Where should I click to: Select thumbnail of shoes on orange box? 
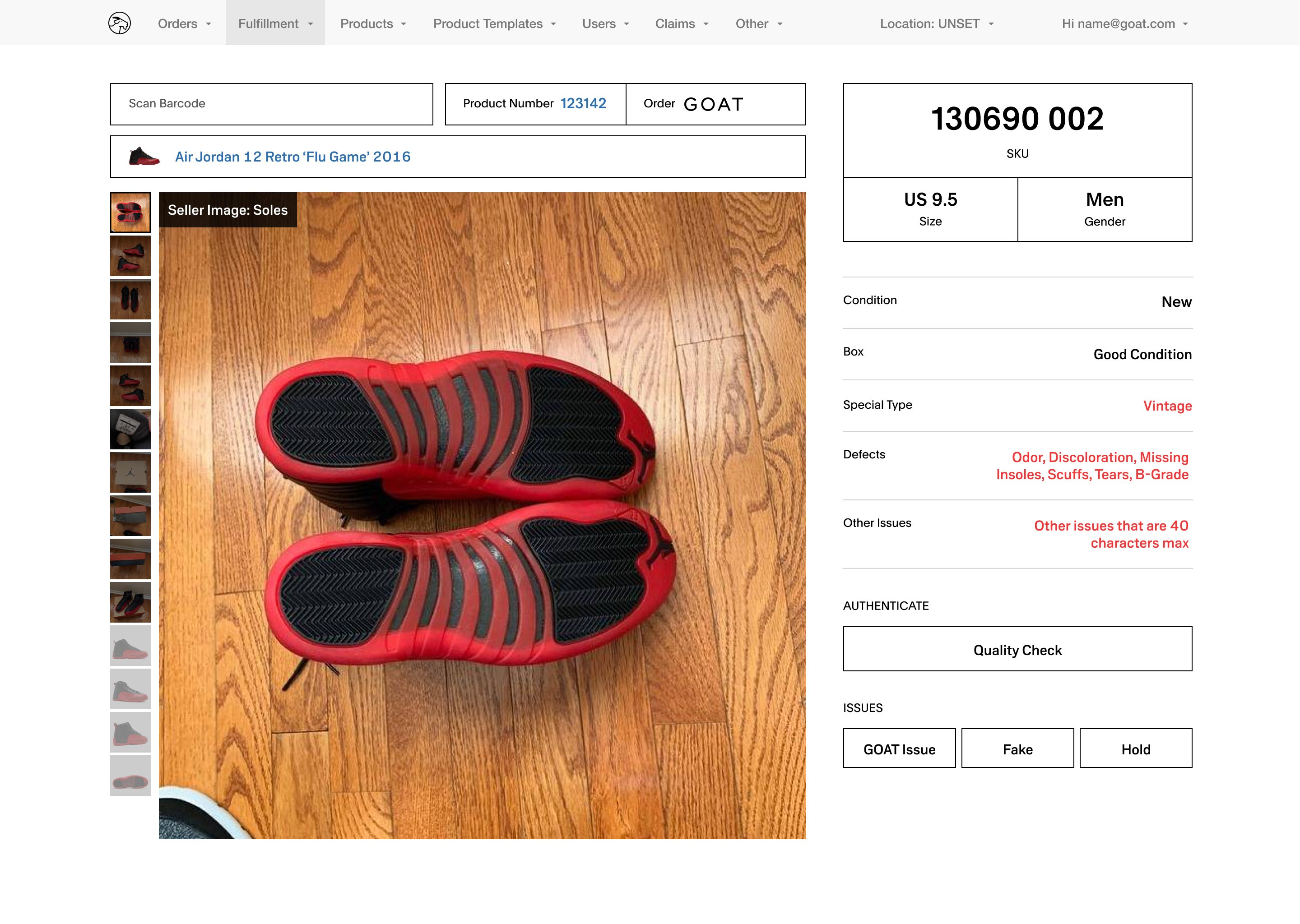[130, 602]
